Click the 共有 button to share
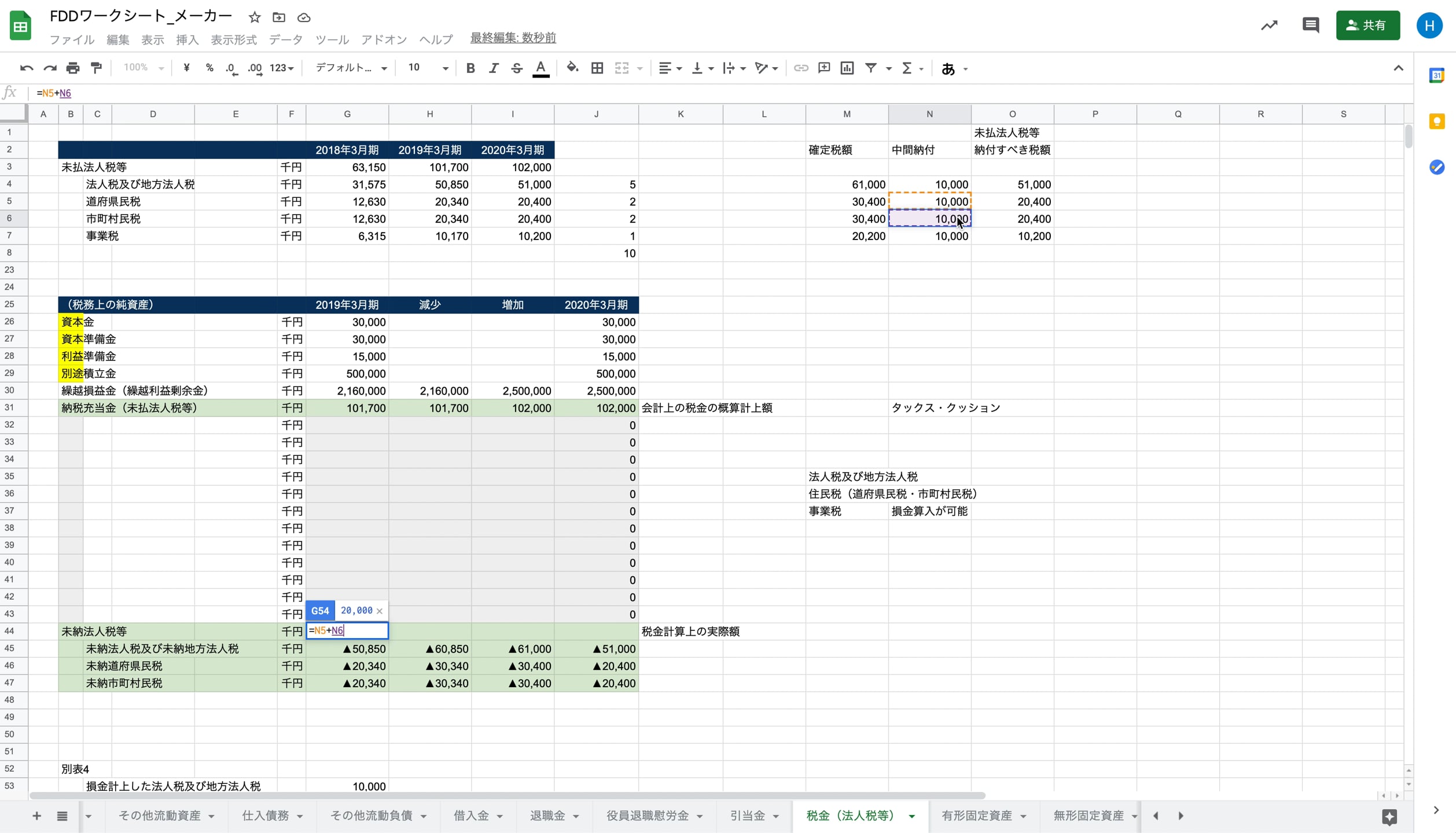 (1367, 25)
